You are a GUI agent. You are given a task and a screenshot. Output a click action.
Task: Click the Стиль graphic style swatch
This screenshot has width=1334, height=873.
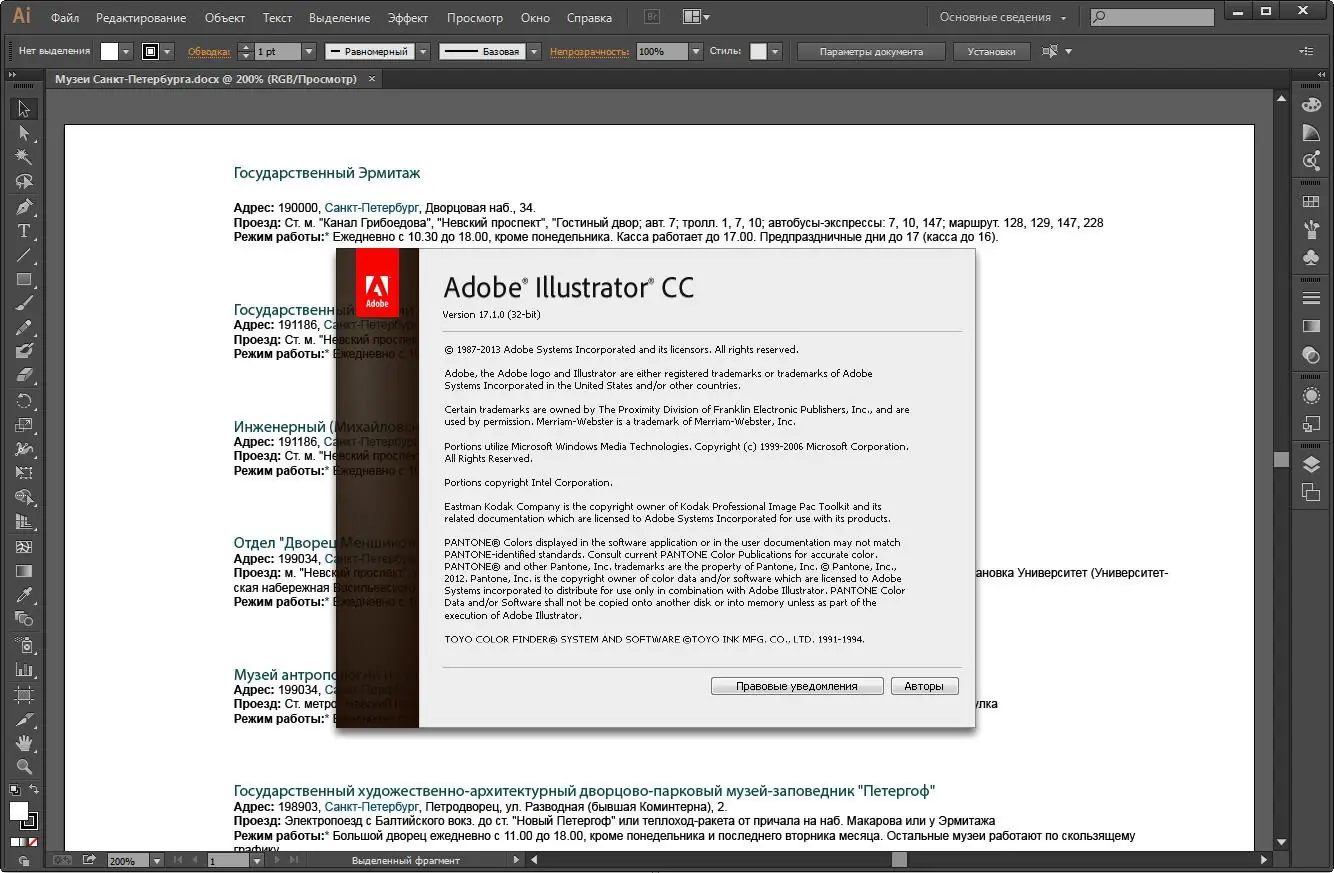point(759,51)
